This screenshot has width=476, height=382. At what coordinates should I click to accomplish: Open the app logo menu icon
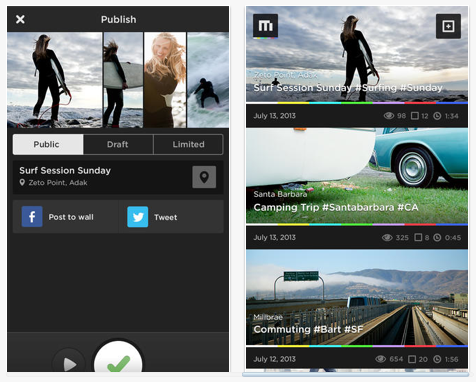[265, 26]
